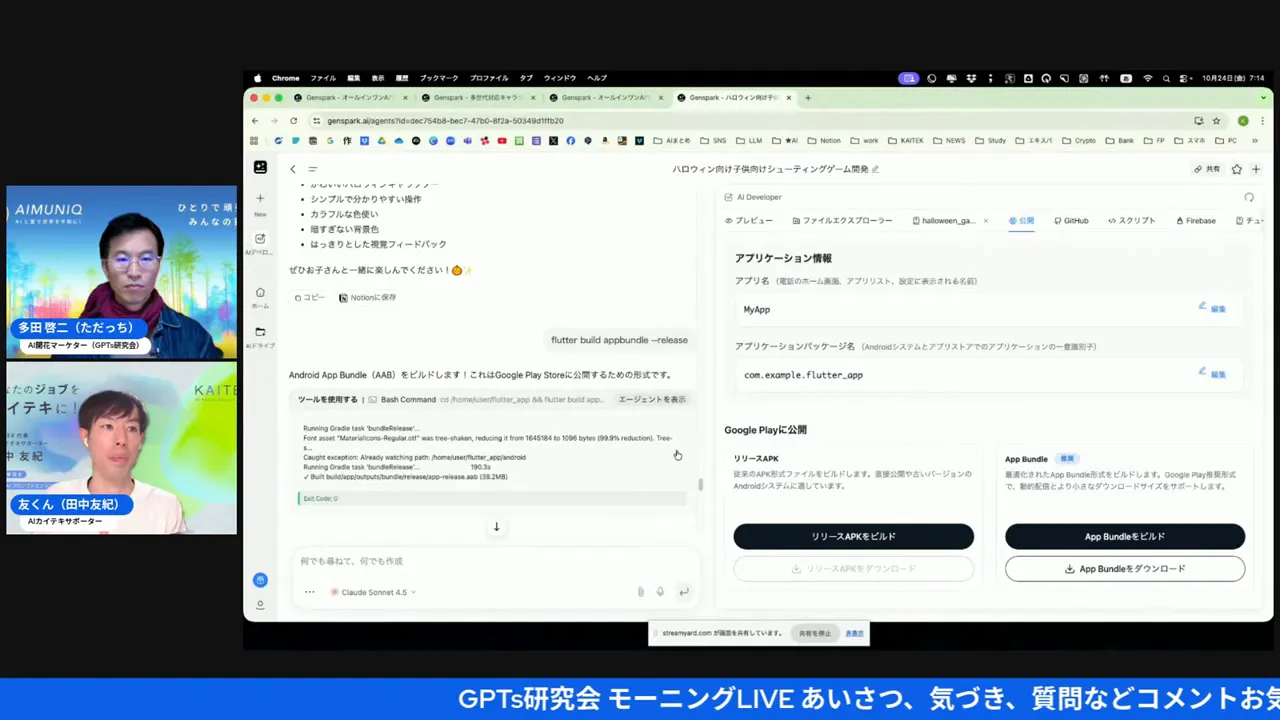1280x720 pixels.
Task: Switch to the プレビュー tab
Action: point(749,221)
